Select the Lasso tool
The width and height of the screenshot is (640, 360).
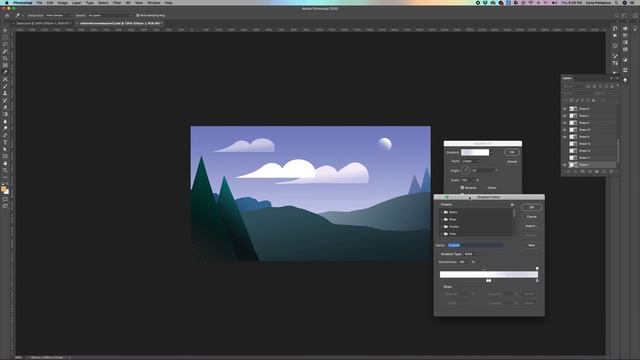pyautogui.click(x=5, y=44)
